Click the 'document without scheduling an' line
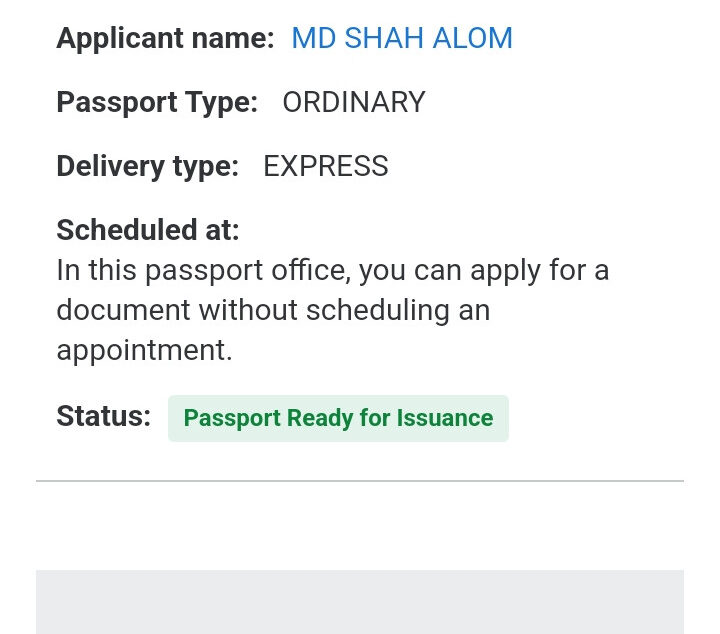The image size is (720, 634). click(x=273, y=310)
